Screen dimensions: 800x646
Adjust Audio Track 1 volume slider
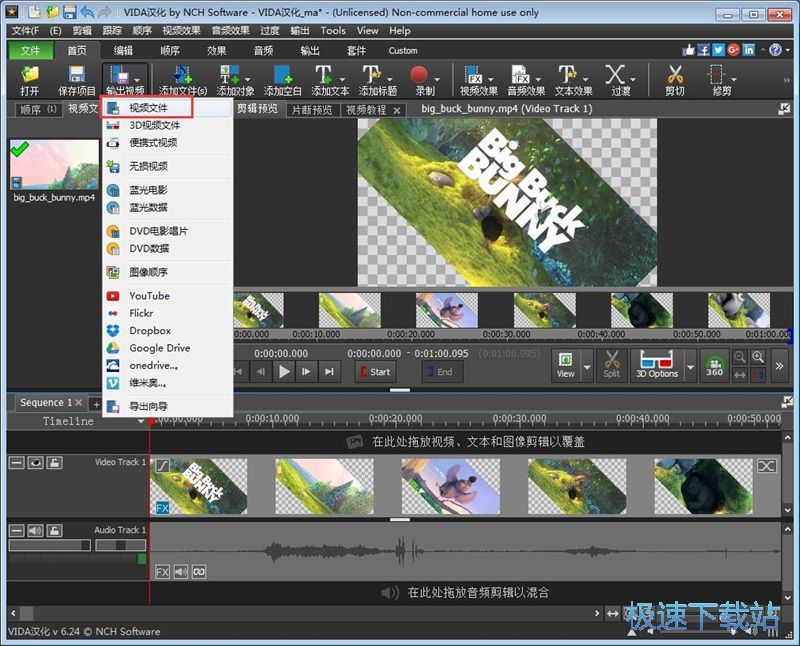point(49,545)
